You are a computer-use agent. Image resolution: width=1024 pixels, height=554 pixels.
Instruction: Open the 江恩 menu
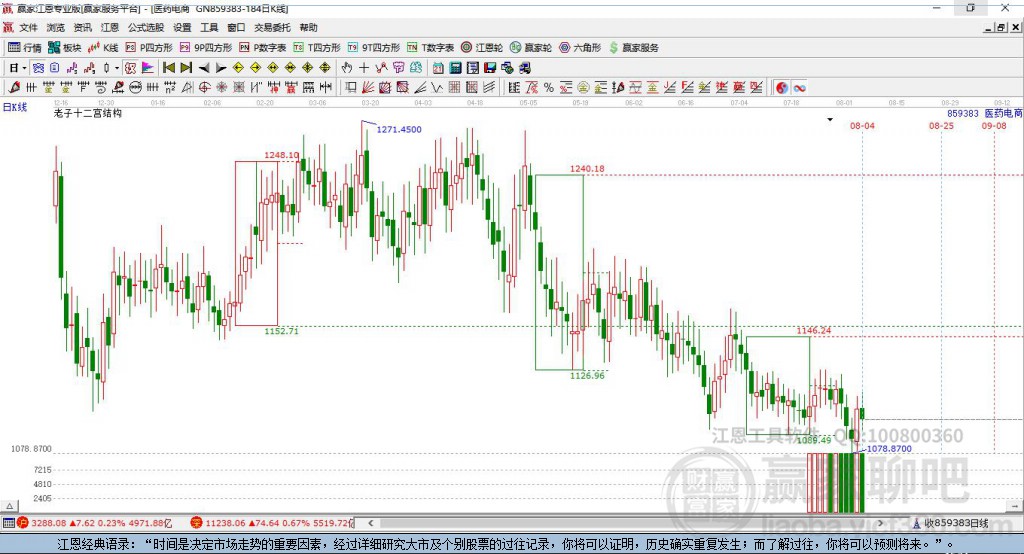tap(110, 27)
